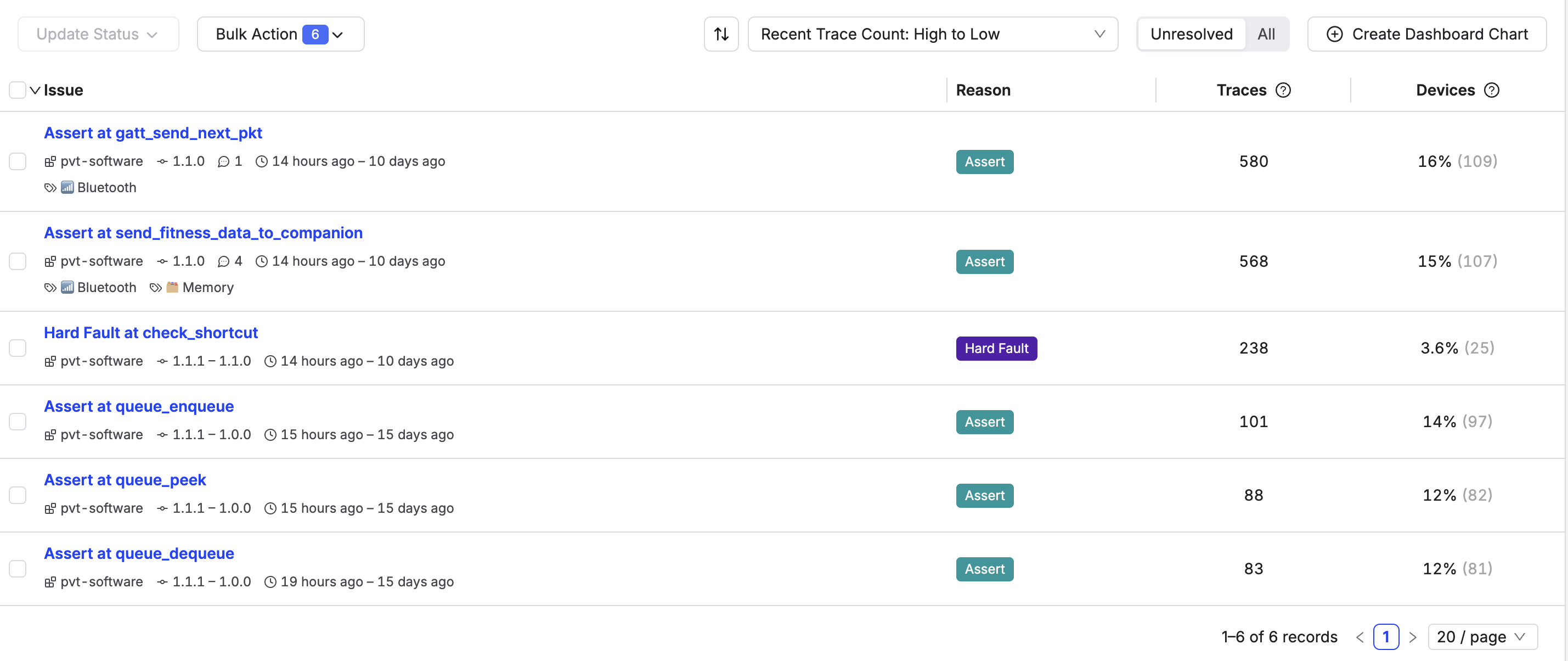This screenshot has height=661, width=1568.
Task: Open Assert at queue_enqueue issue link
Action: coord(139,406)
